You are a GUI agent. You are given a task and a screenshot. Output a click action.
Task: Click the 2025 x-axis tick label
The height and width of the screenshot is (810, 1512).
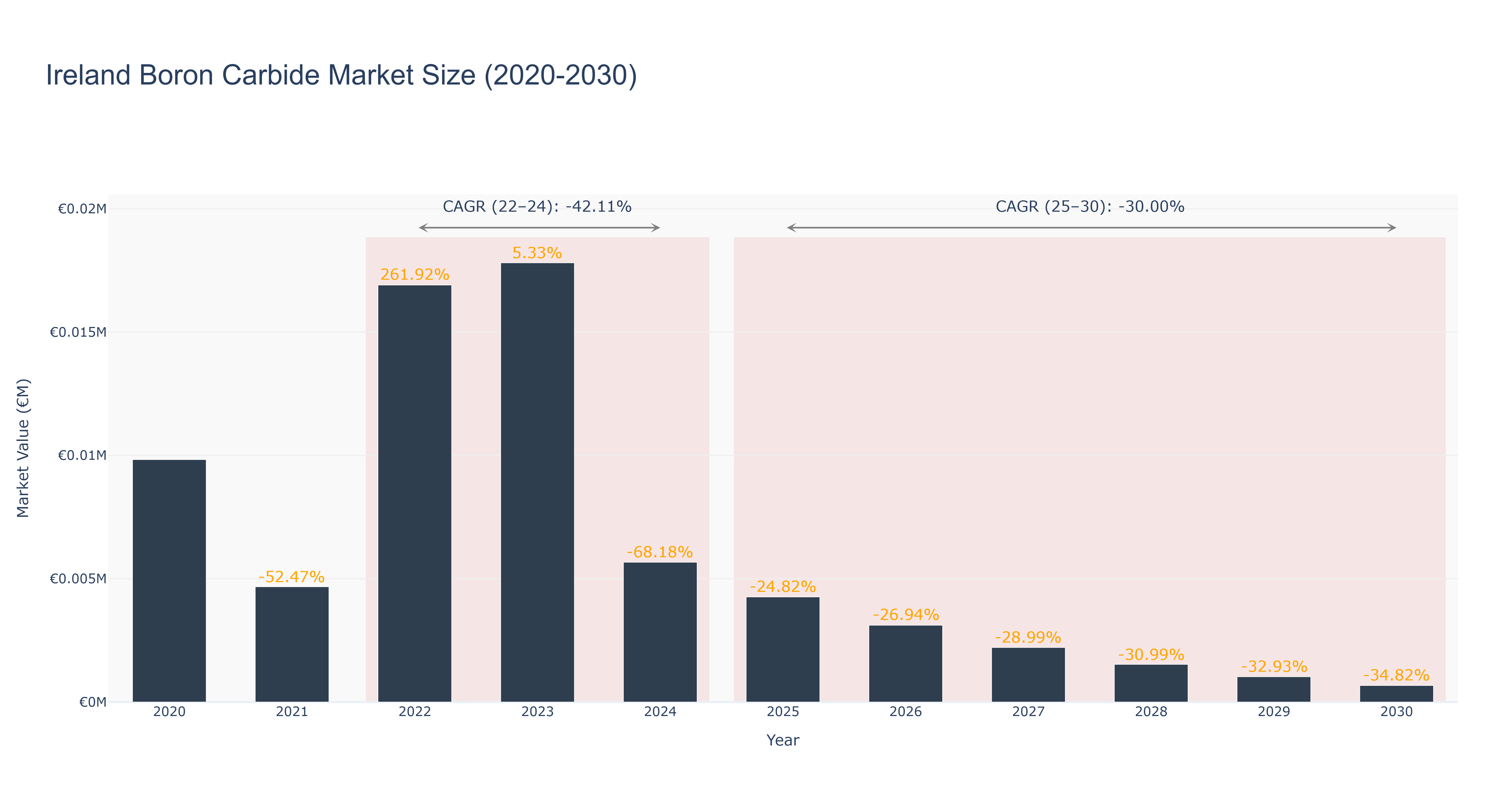(x=782, y=712)
